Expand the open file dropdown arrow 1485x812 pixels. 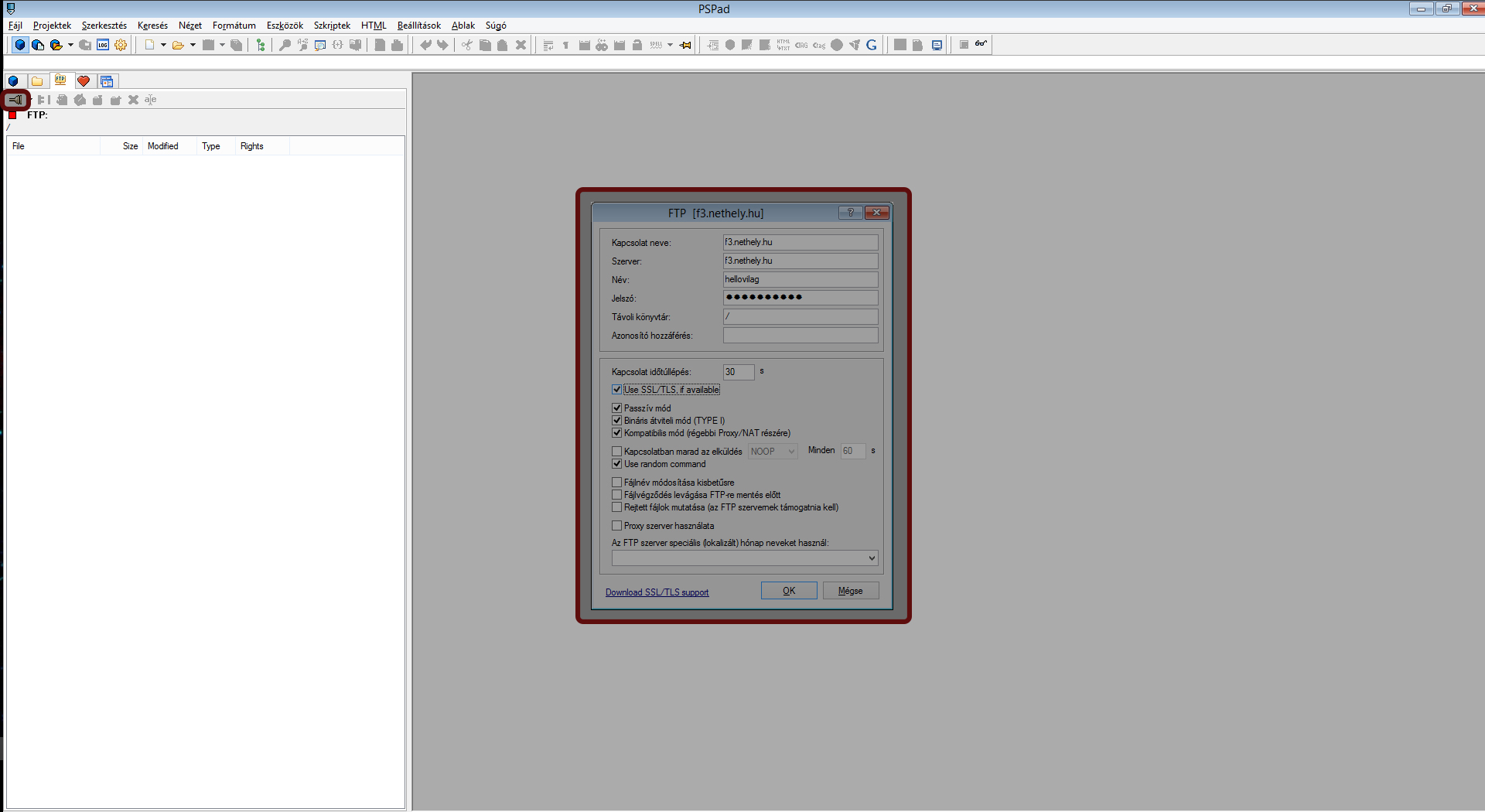click(193, 45)
